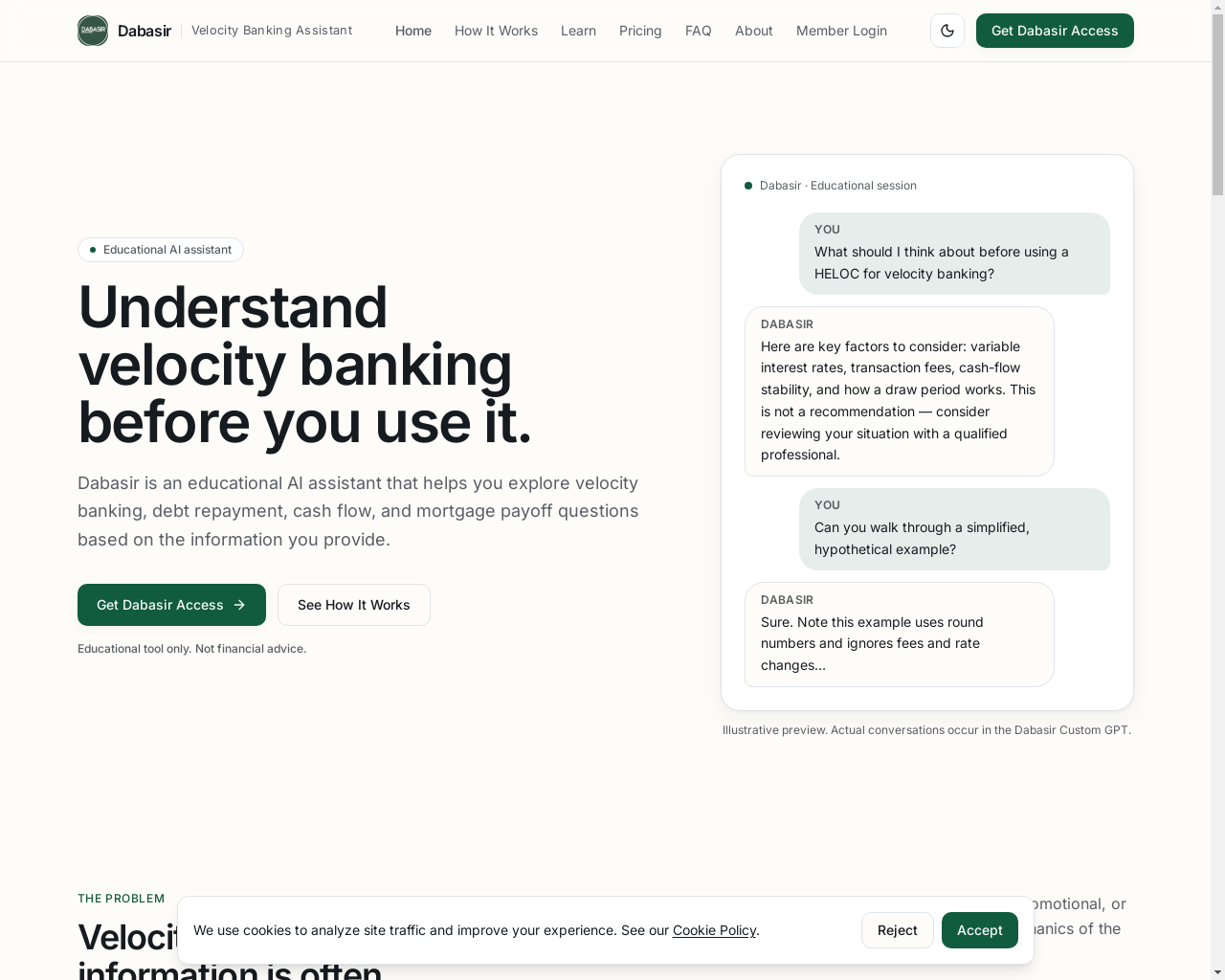
Task: Click the Dabasir brand name text
Action: click(x=145, y=31)
